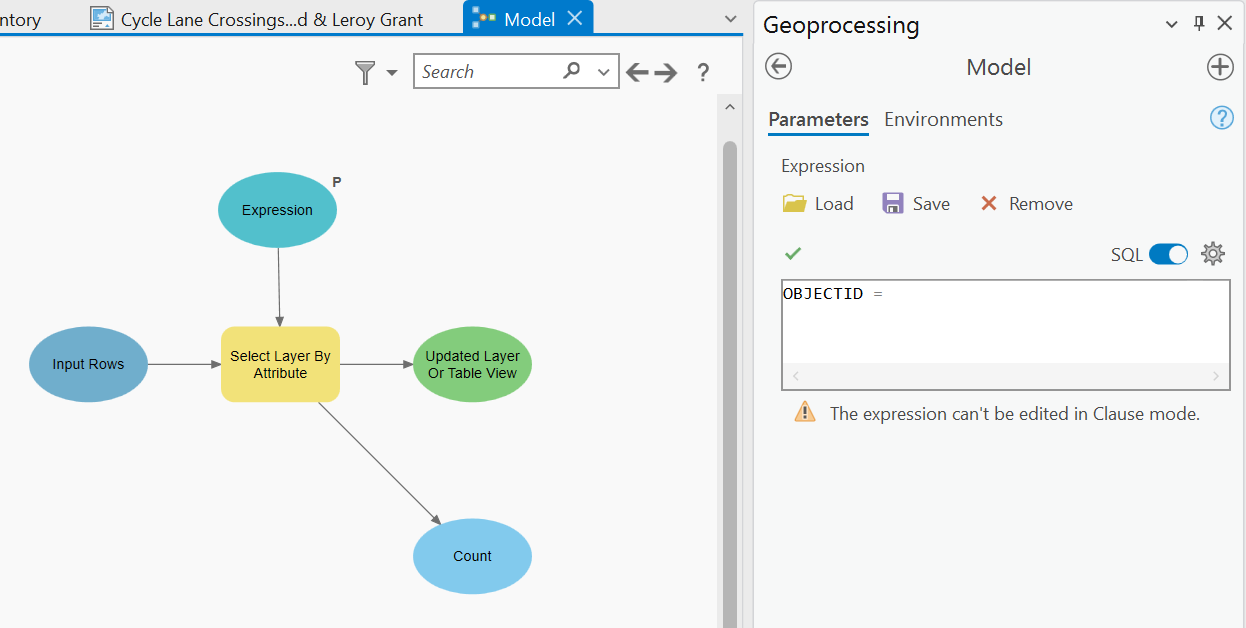Click the model view help question mark
Viewport: 1246px width, 628px height.
(x=703, y=72)
